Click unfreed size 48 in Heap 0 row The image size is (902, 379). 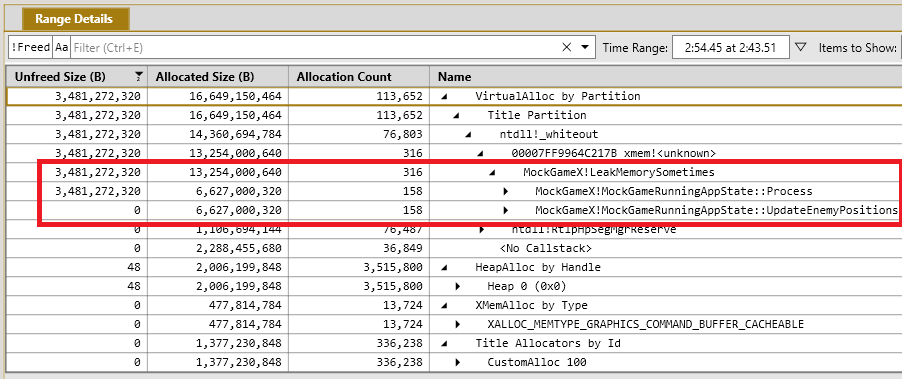[x=134, y=286]
